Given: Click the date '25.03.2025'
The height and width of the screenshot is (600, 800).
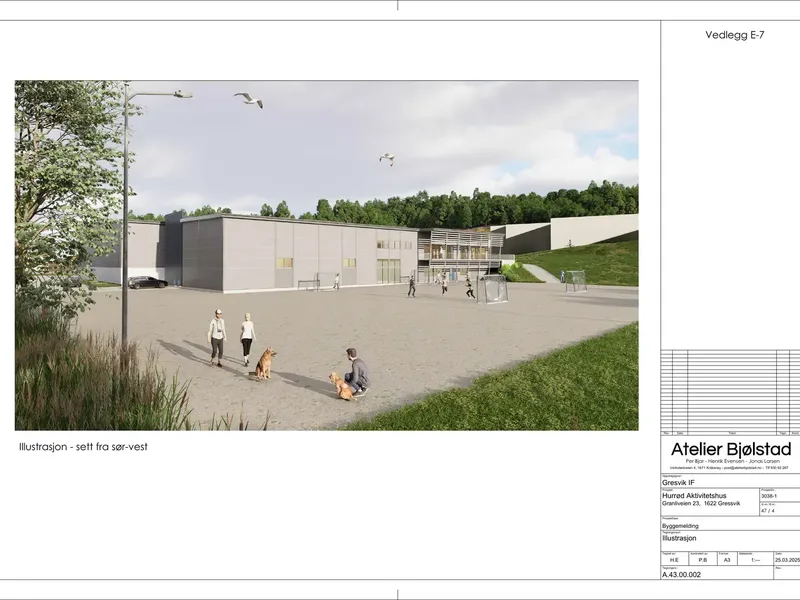Looking at the screenshot, I should click(x=787, y=560).
